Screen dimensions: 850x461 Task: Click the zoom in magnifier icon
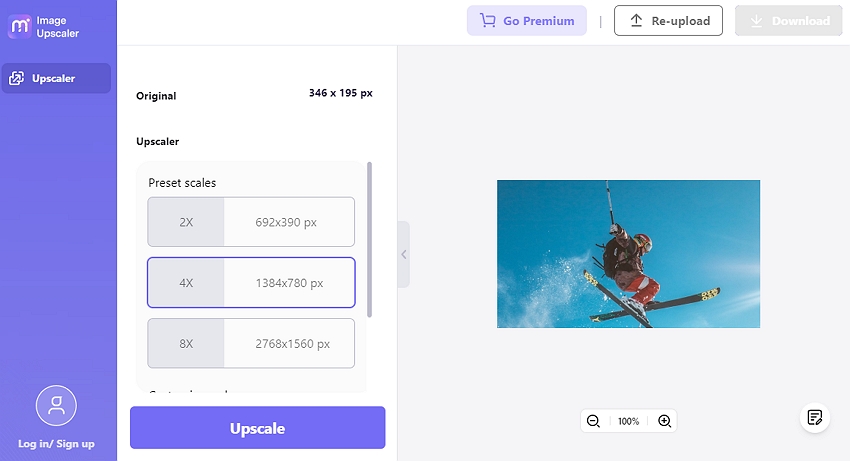pyautogui.click(x=664, y=421)
